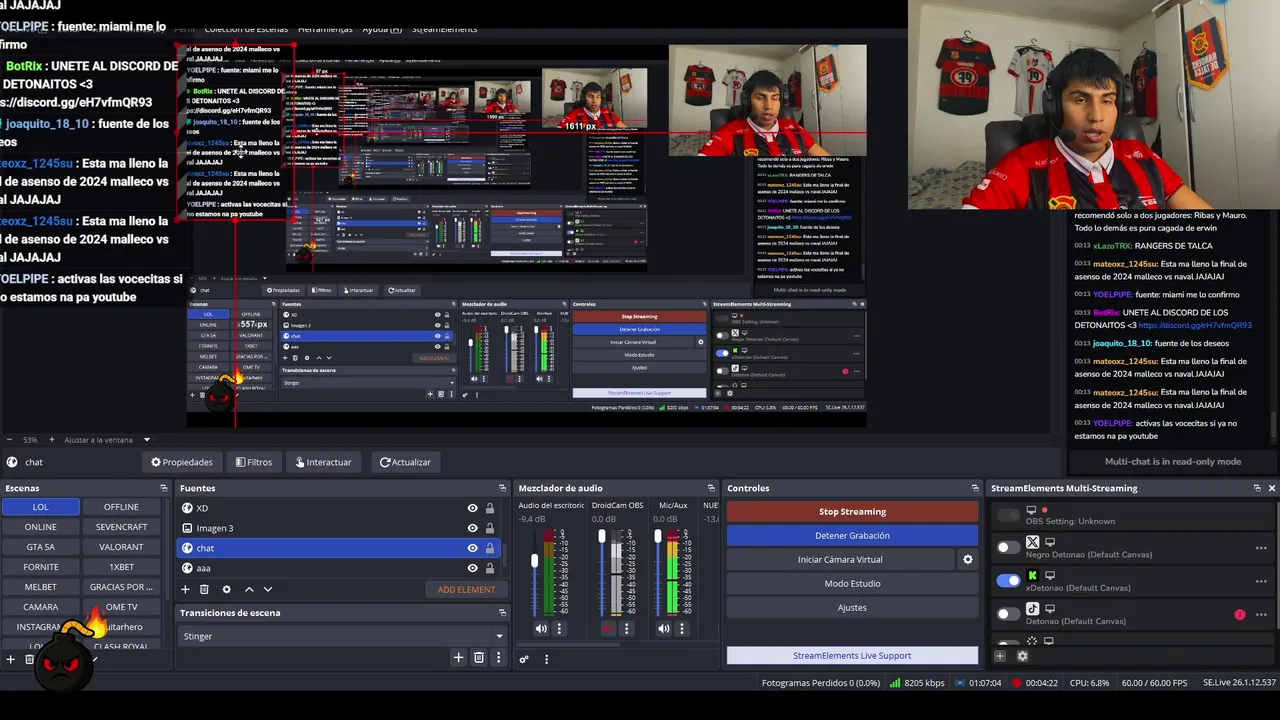Open Filtros for chat source

click(254, 462)
